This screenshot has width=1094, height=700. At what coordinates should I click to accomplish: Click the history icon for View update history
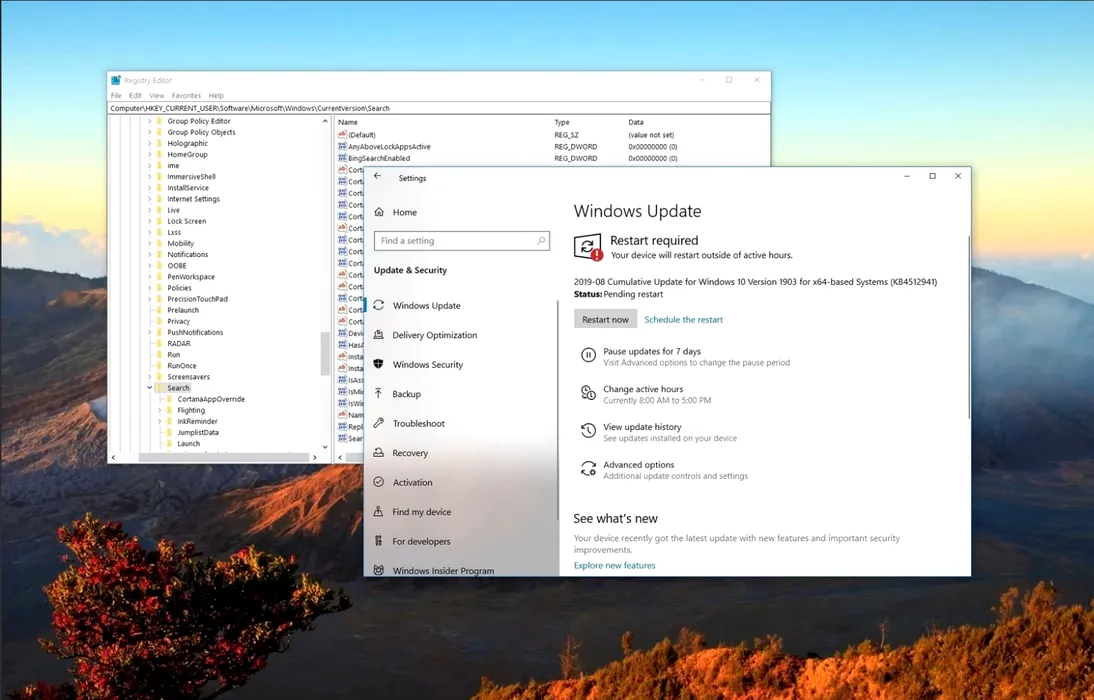pyautogui.click(x=588, y=431)
